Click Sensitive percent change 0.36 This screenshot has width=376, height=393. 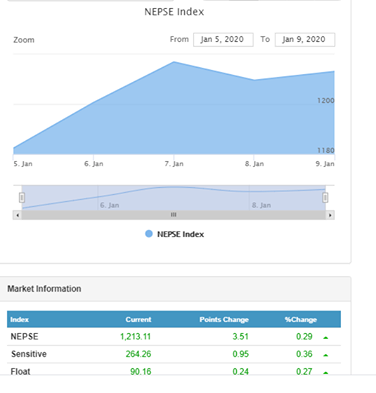(x=304, y=354)
